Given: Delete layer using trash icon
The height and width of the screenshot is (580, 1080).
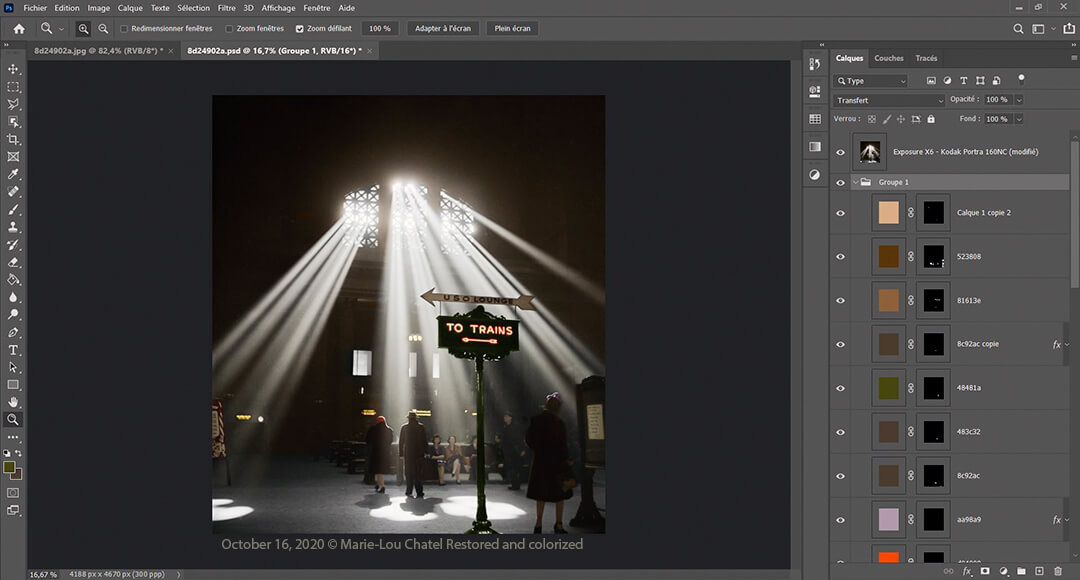Looking at the screenshot, I should coord(1058,571).
